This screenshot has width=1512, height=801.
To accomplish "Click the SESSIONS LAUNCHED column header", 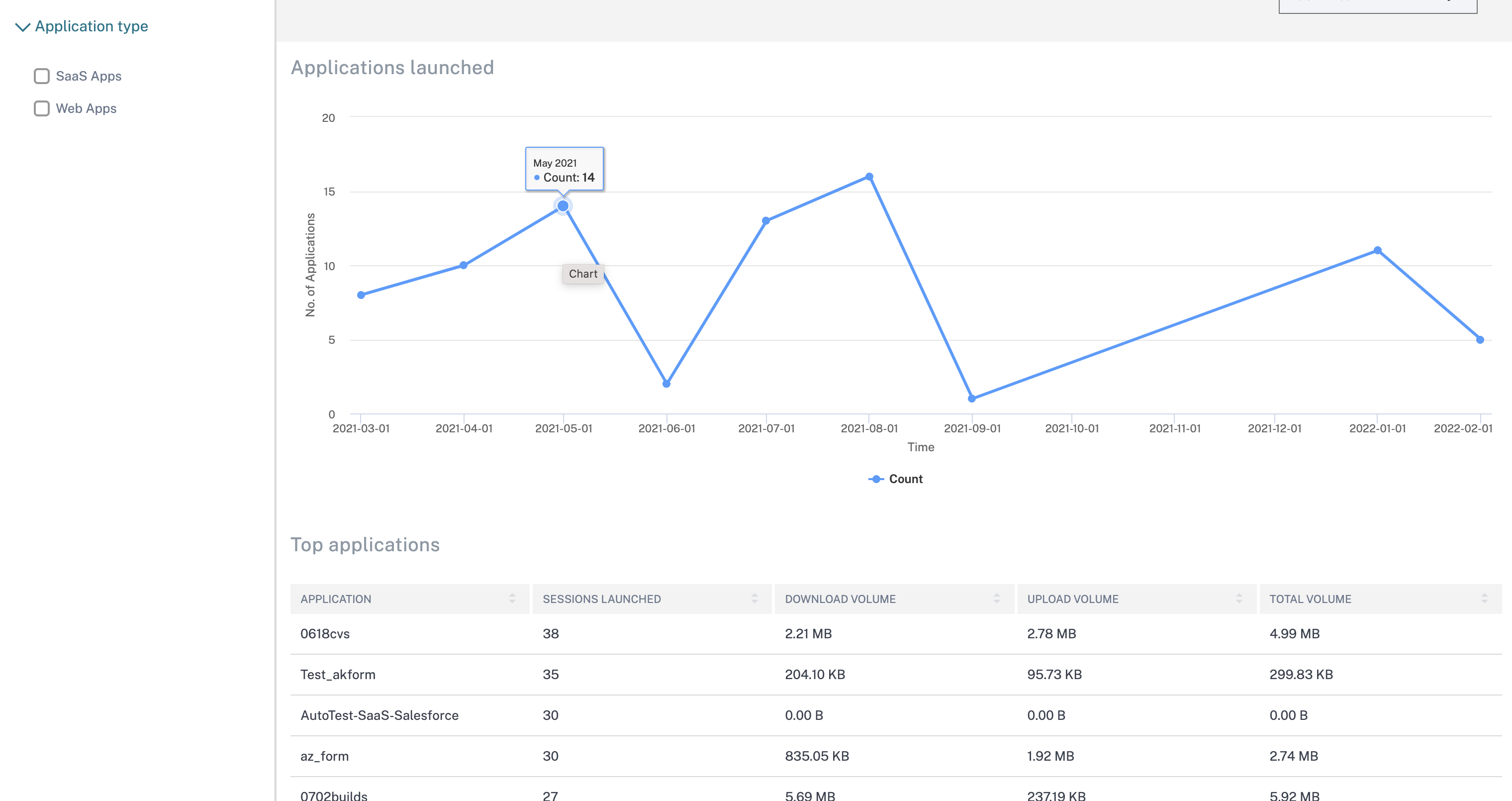I will [x=601, y=599].
